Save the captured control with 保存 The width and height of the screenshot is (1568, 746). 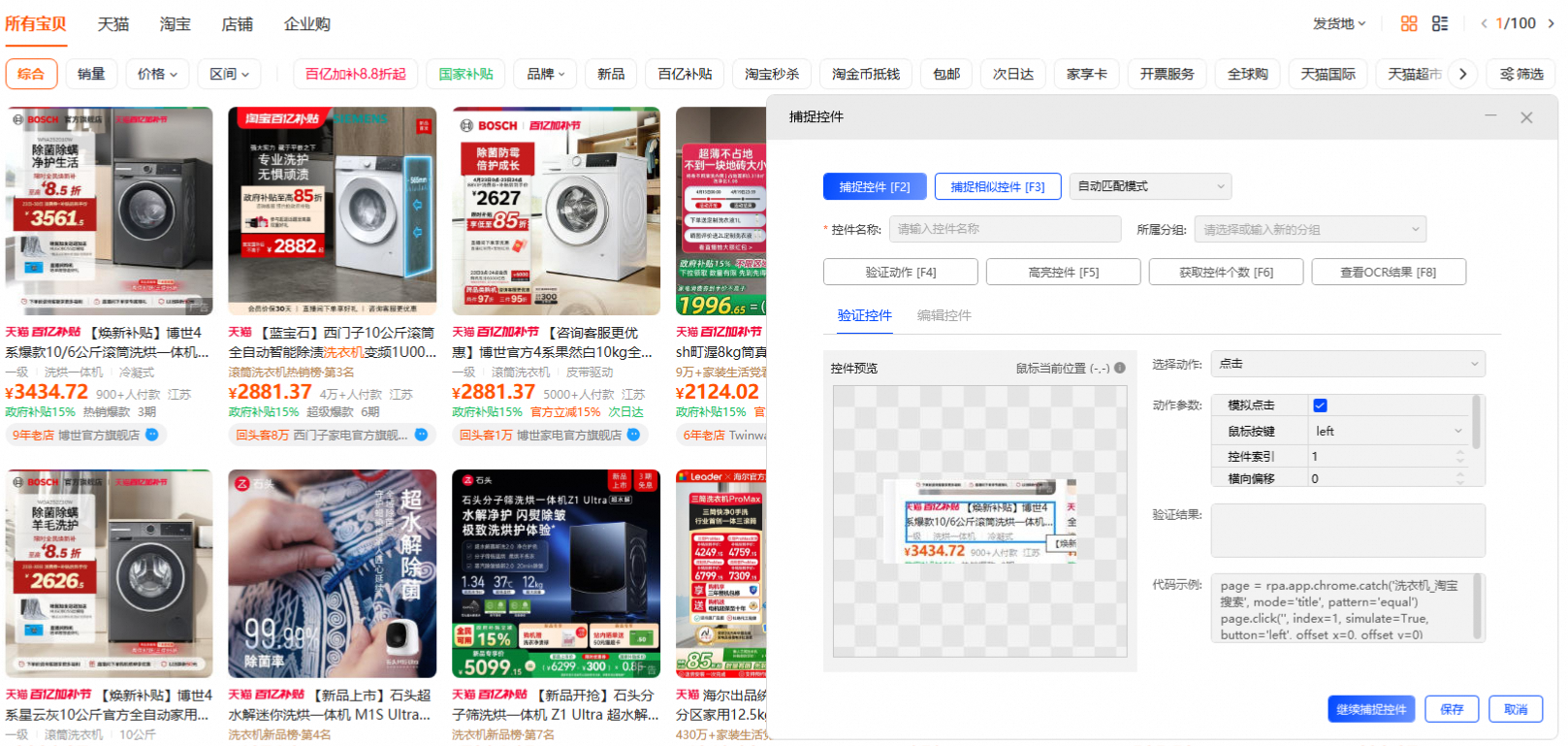tap(1452, 709)
